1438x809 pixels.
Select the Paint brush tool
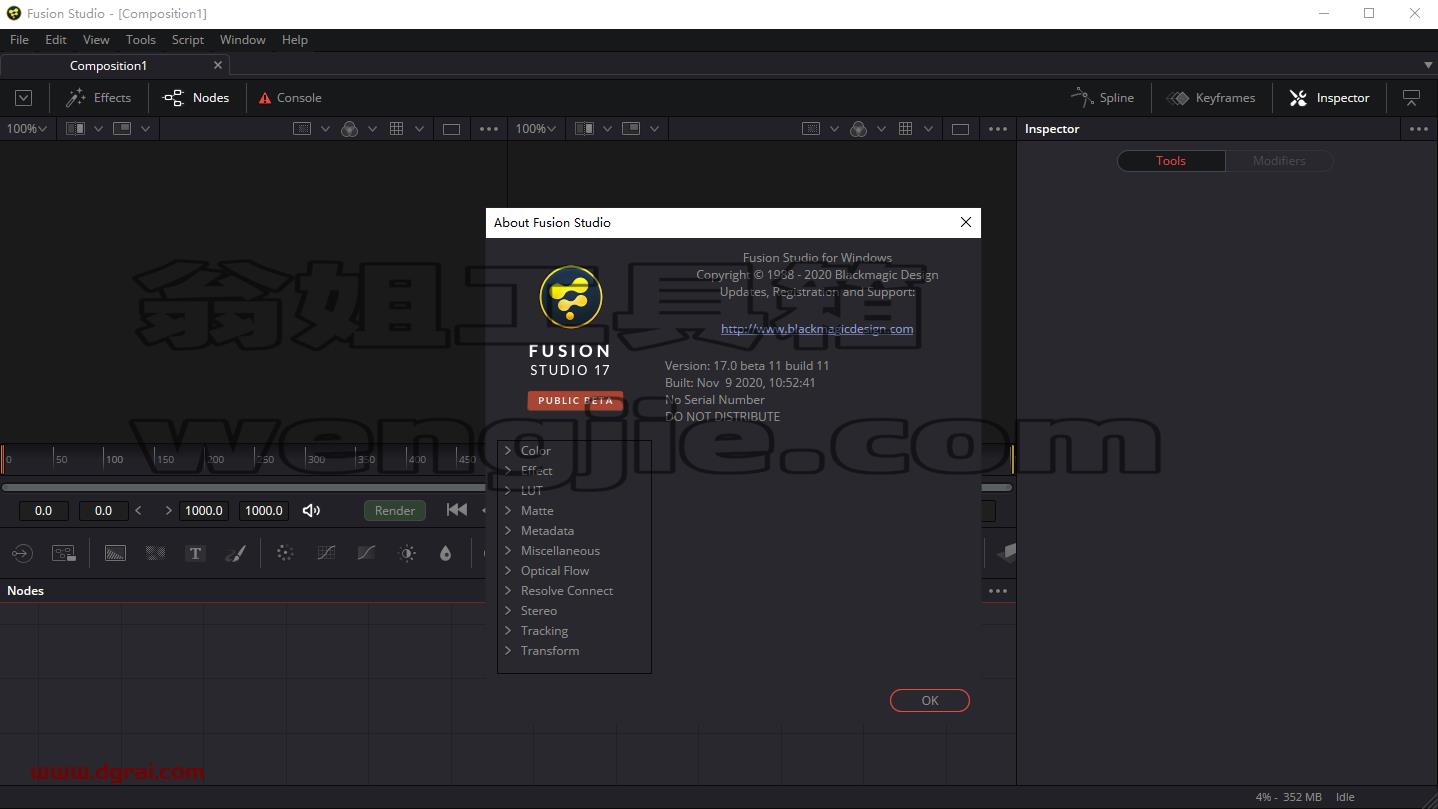tap(236, 553)
